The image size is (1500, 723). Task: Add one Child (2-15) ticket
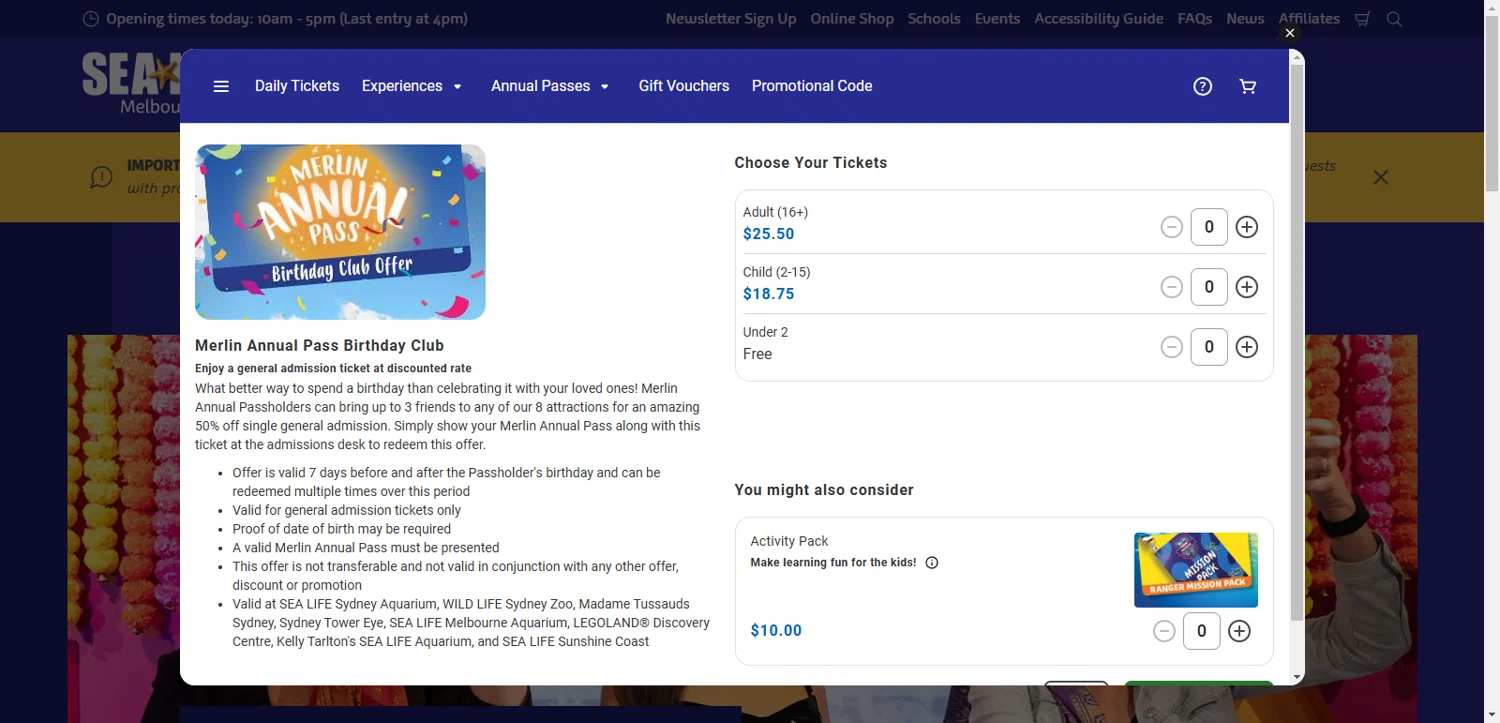coord(1247,287)
